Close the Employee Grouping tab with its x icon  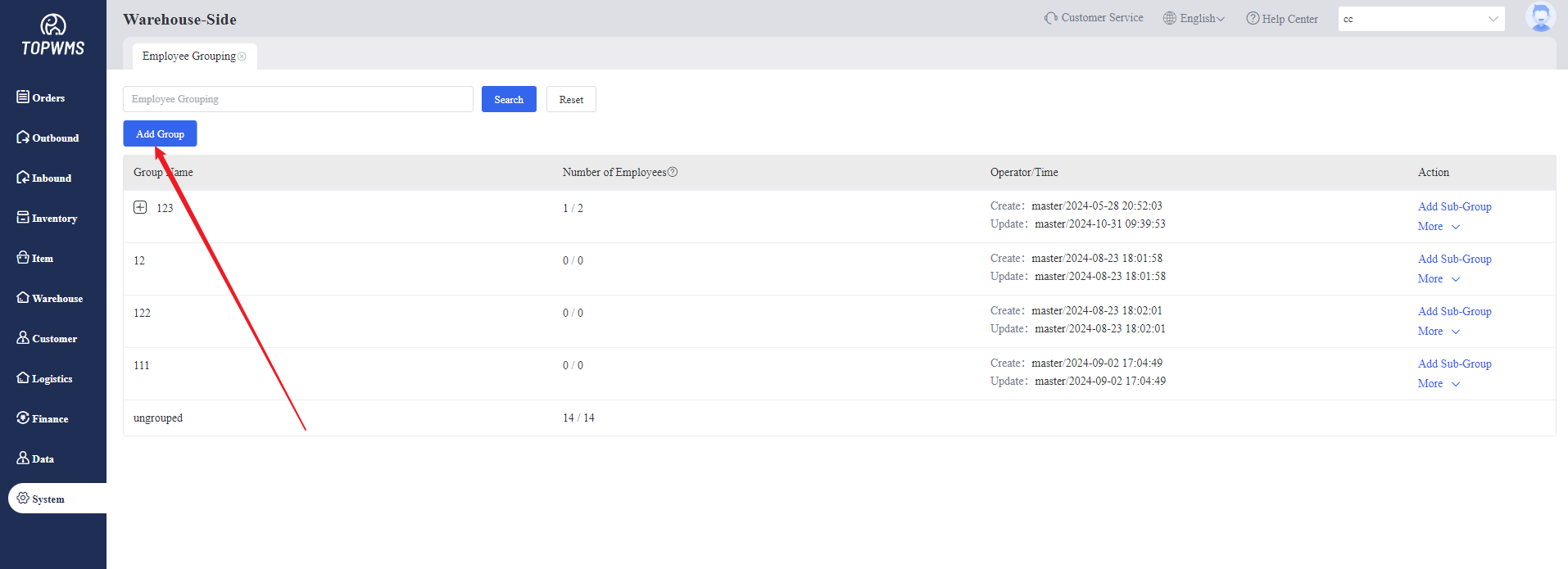click(x=242, y=56)
